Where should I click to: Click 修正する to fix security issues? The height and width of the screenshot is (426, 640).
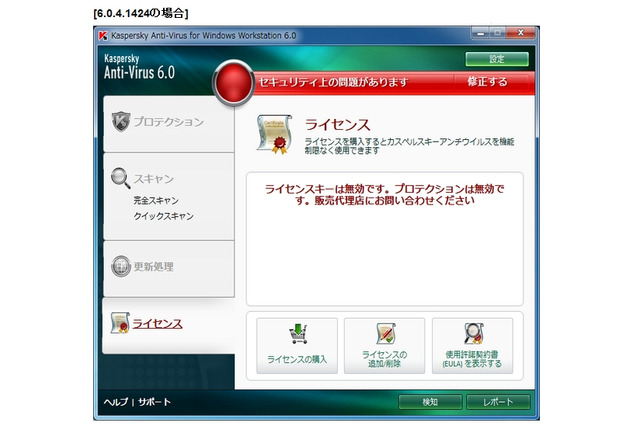click(487, 82)
